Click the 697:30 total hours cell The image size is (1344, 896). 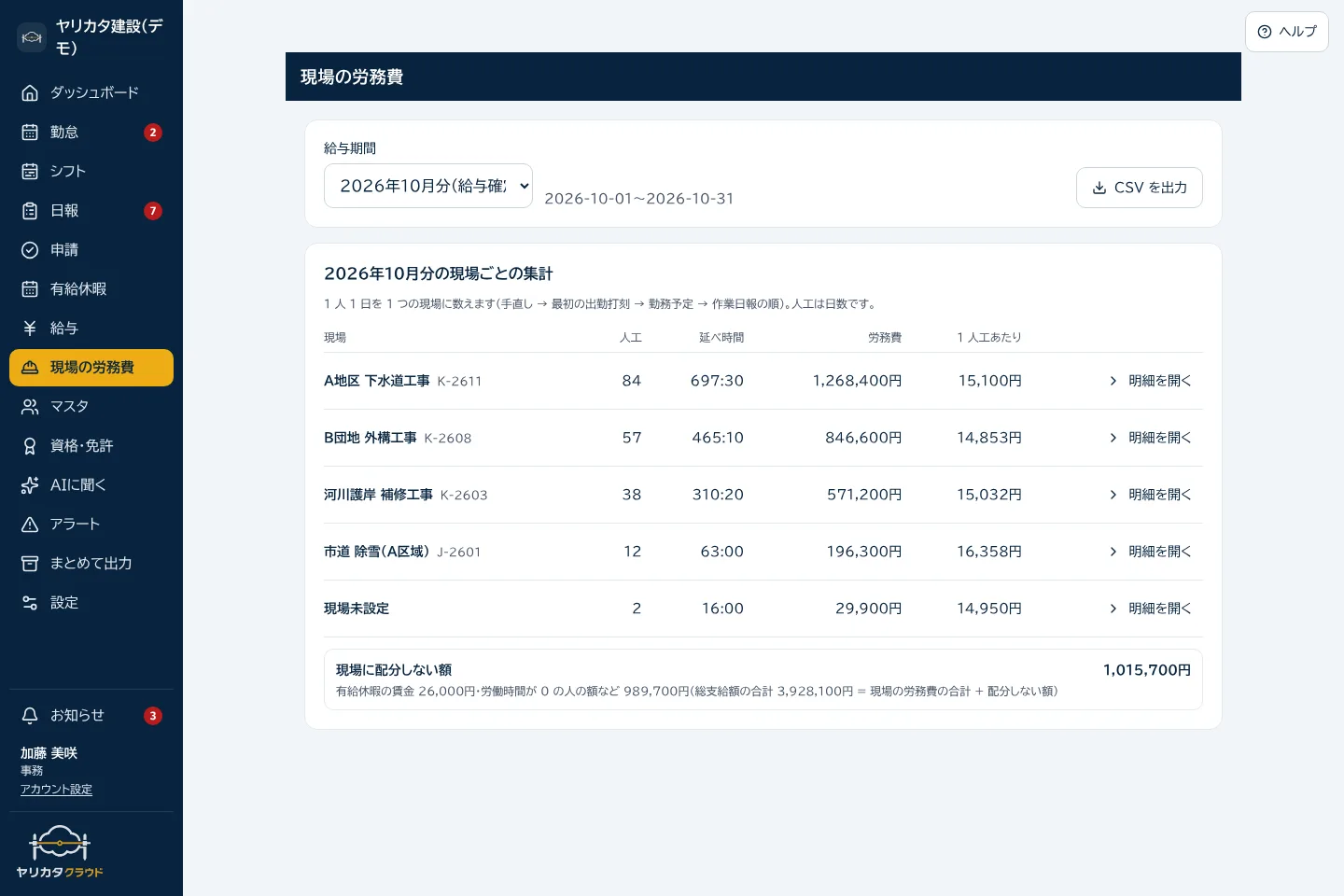pyautogui.click(x=717, y=381)
